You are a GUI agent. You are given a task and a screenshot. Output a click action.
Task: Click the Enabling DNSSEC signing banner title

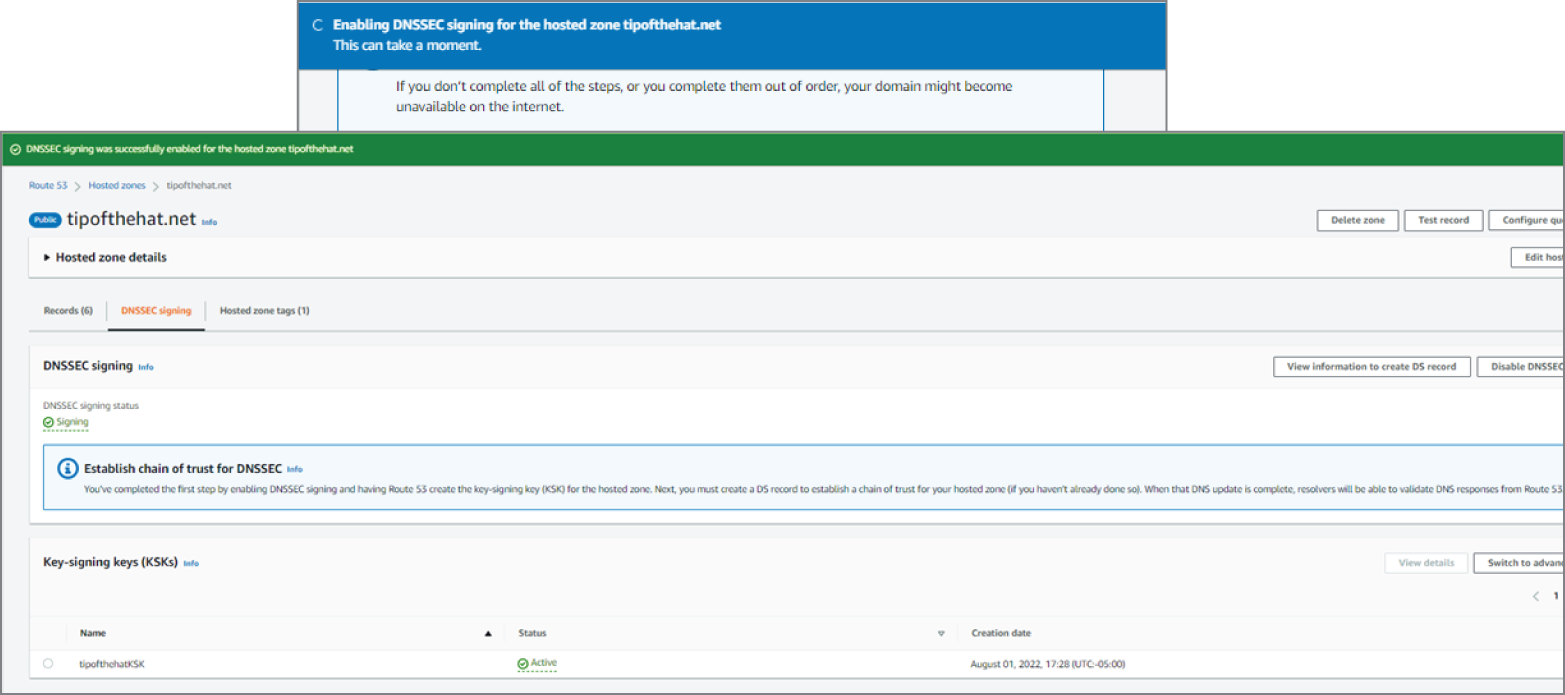click(527, 25)
